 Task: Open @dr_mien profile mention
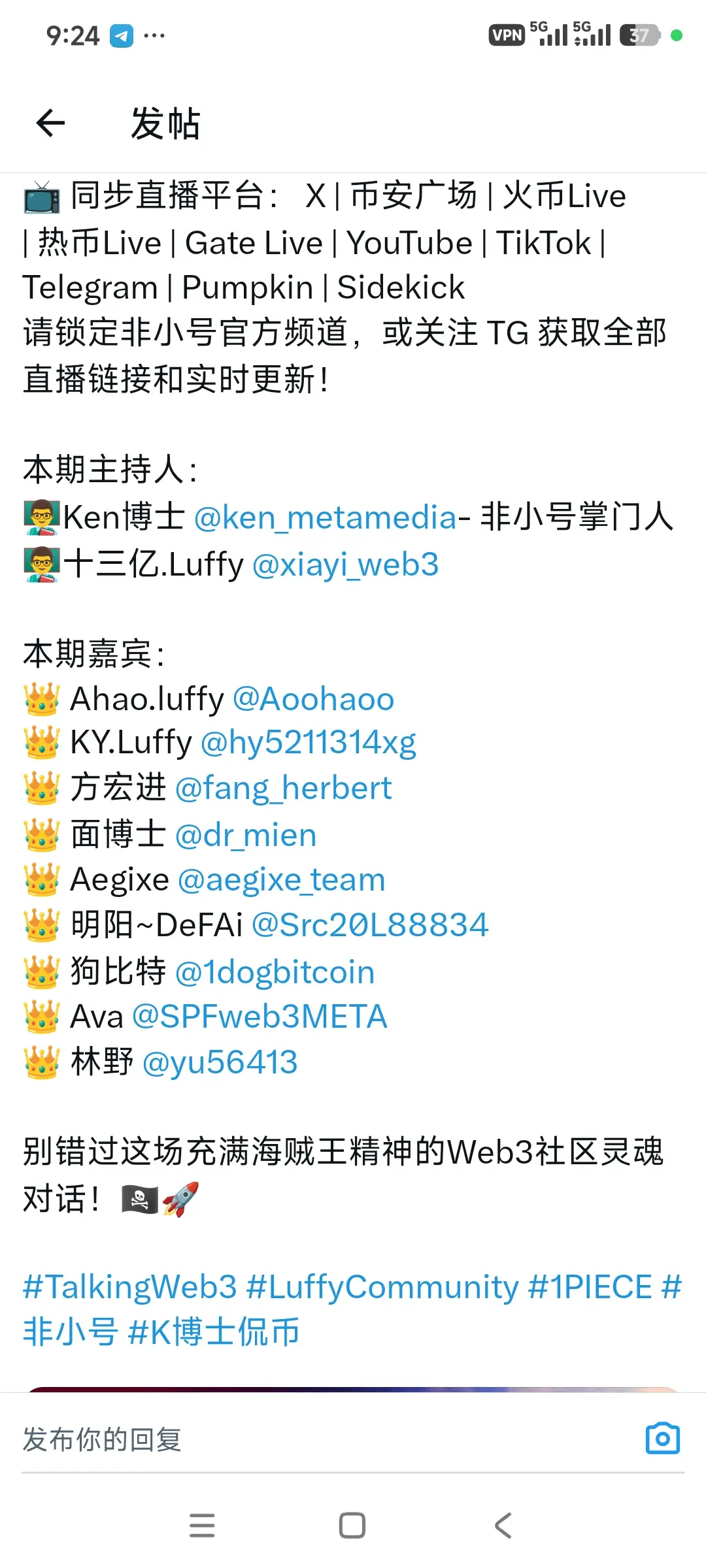point(246,836)
